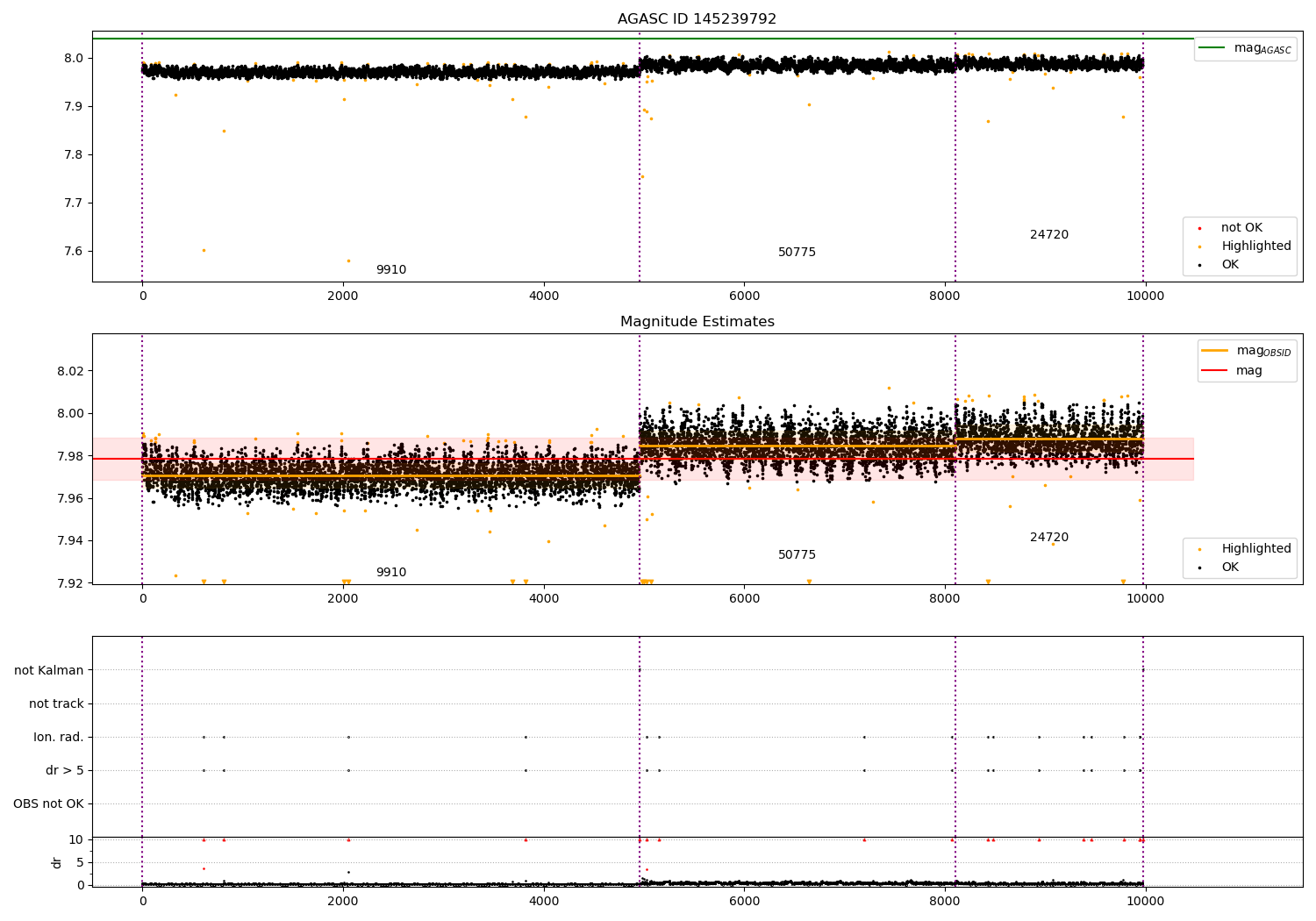Click the 'not OK' legend entry
The height and width of the screenshot is (921, 1316).
1241,228
